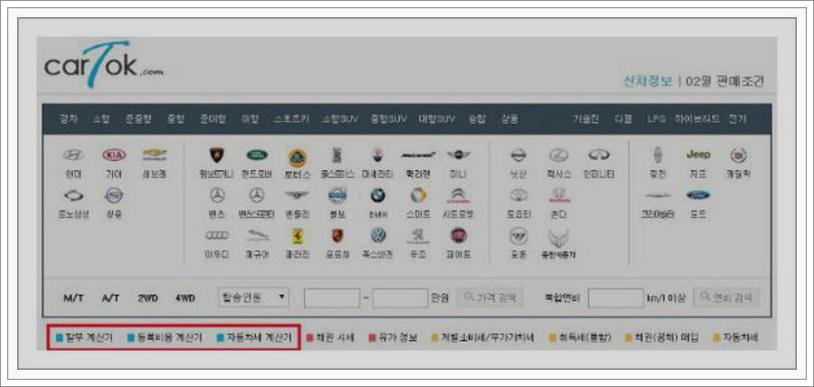Click the 연비 검색 fuel economy search button
Viewport: 814px width, 387px height.
click(x=726, y=298)
